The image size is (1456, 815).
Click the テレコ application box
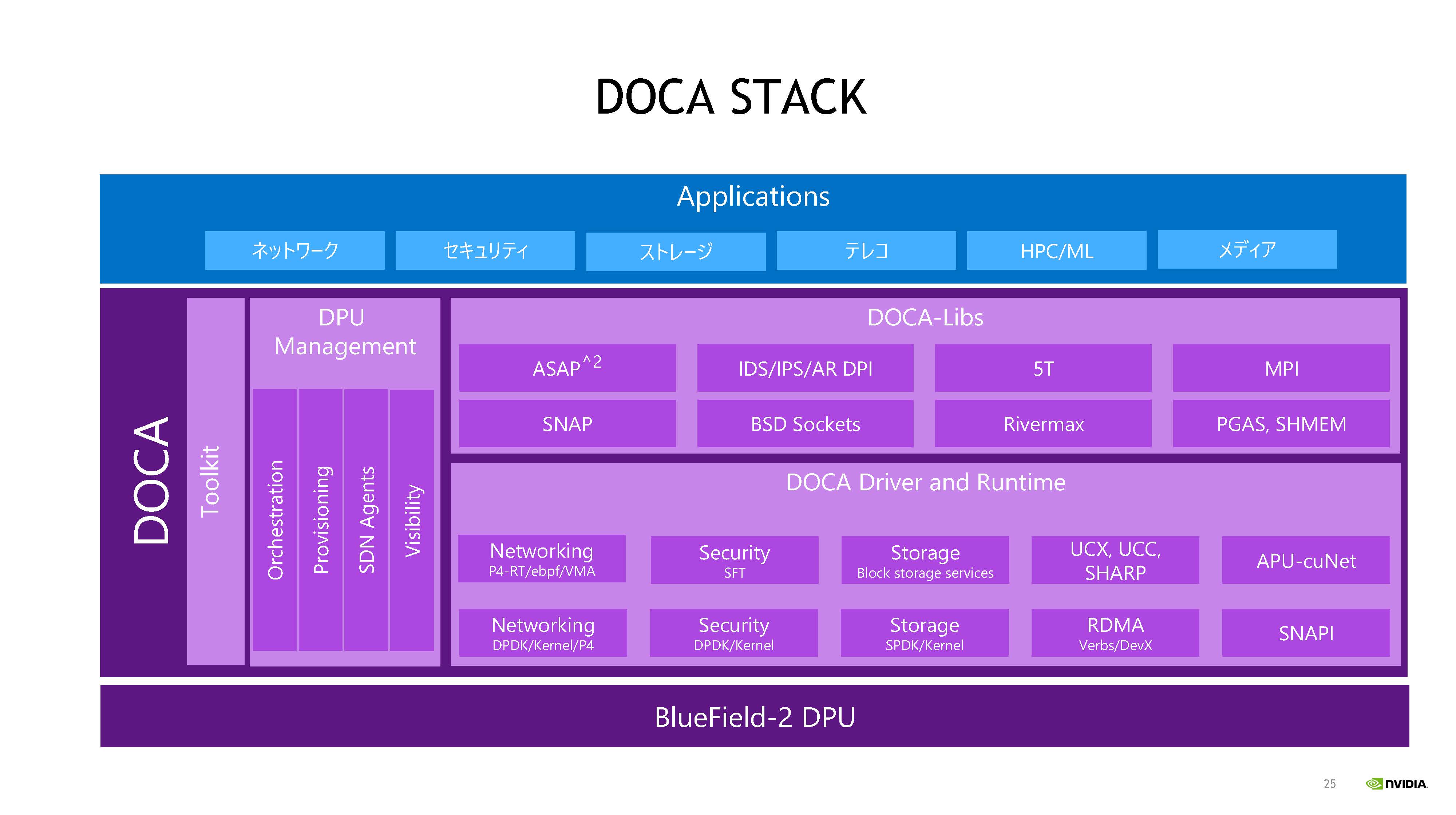coord(866,250)
